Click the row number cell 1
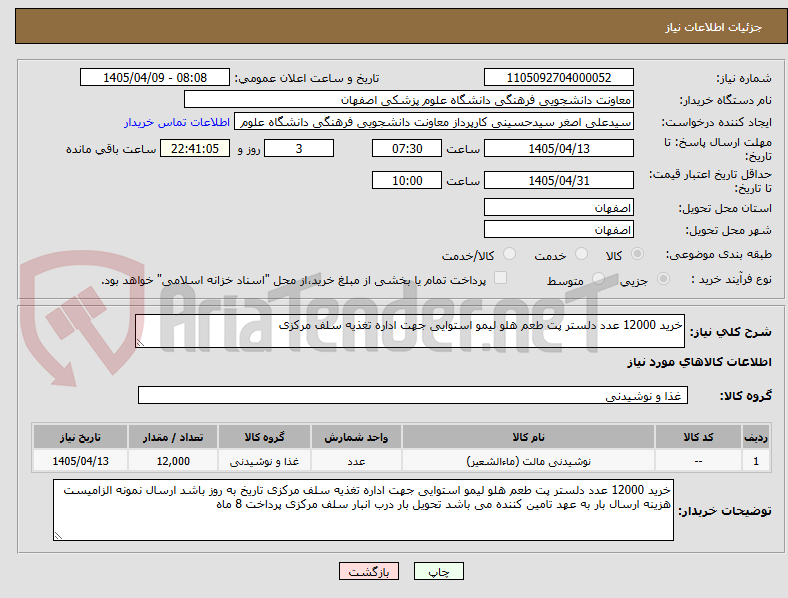This screenshot has width=788, height=598. (756, 461)
